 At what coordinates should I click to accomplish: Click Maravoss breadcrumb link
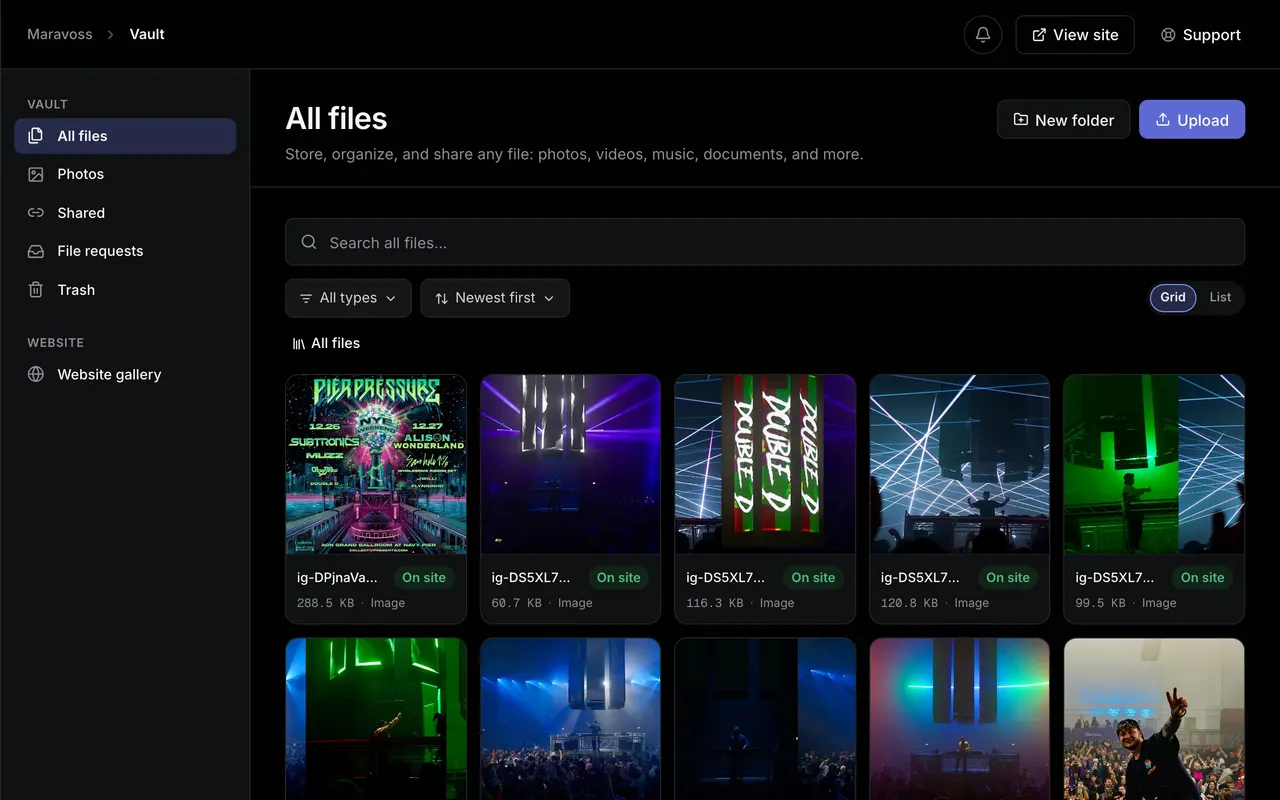60,34
